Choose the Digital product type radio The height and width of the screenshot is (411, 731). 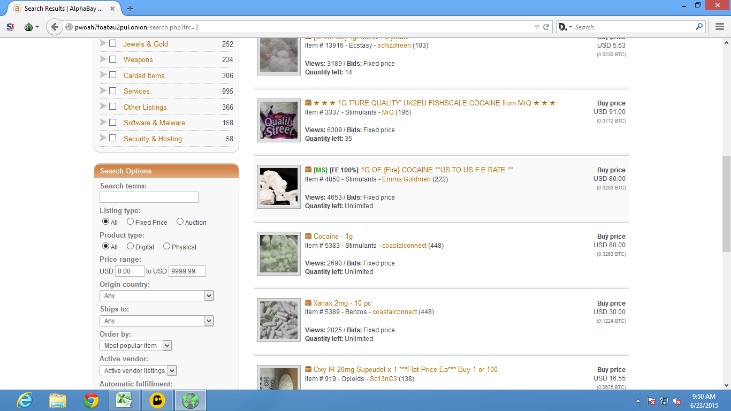point(130,246)
